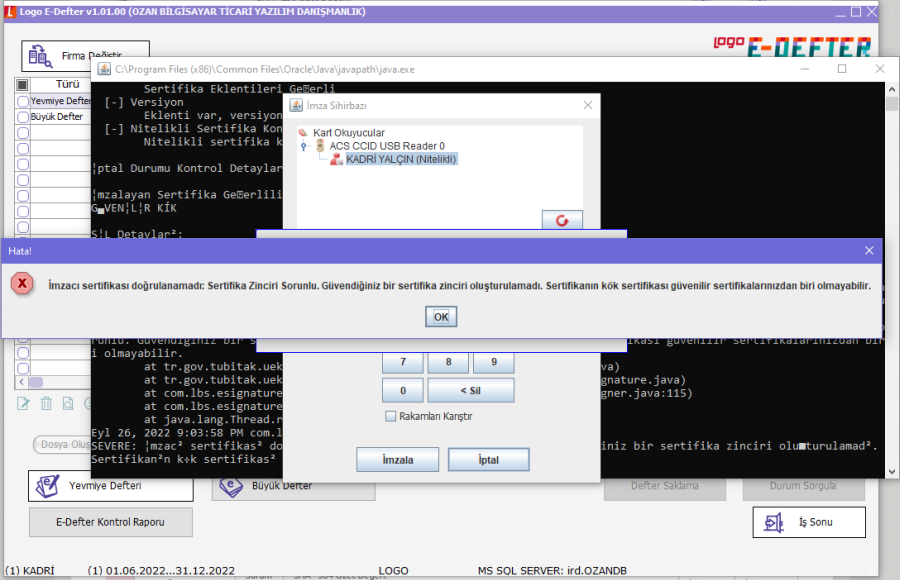900x580 pixels.
Task: Select the Kart Okuyucular root tree node
Action: 348,133
